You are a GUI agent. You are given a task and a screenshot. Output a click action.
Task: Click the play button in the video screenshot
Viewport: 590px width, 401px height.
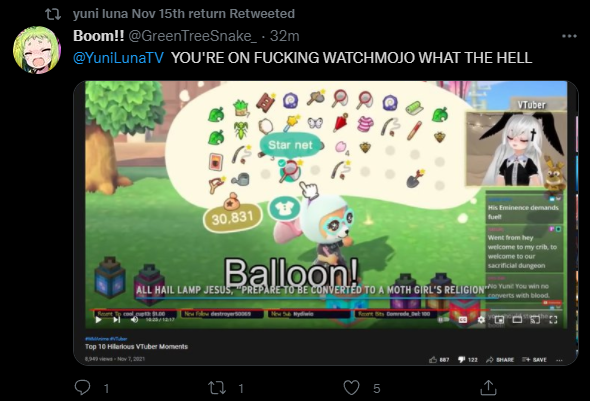pyautogui.click(x=99, y=320)
